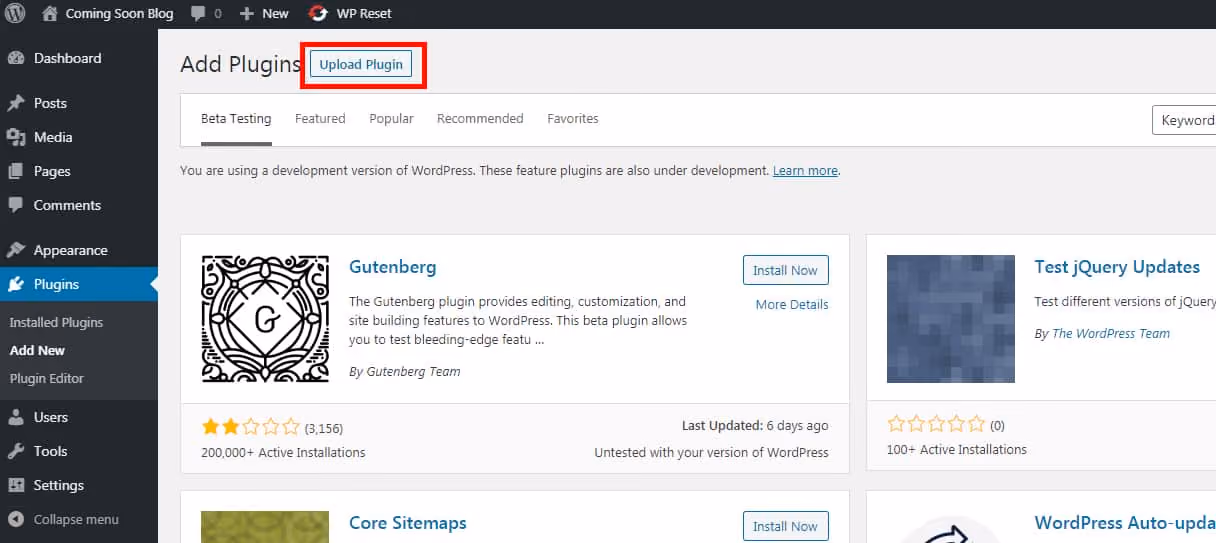Install the Gutenberg plugin with Install Now
1216x543 pixels.
tap(785, 271)
